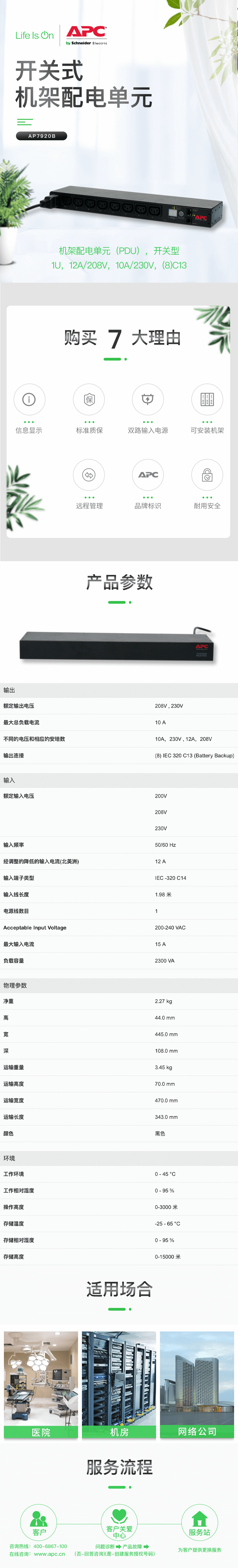Click the 环境 section header row
Screen dimensions: 238x1568
(x=119, y=1158)
